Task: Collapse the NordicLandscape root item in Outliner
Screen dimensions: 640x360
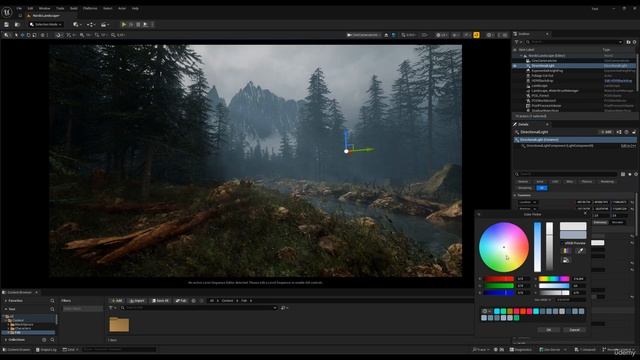Action: pos(521,56)
